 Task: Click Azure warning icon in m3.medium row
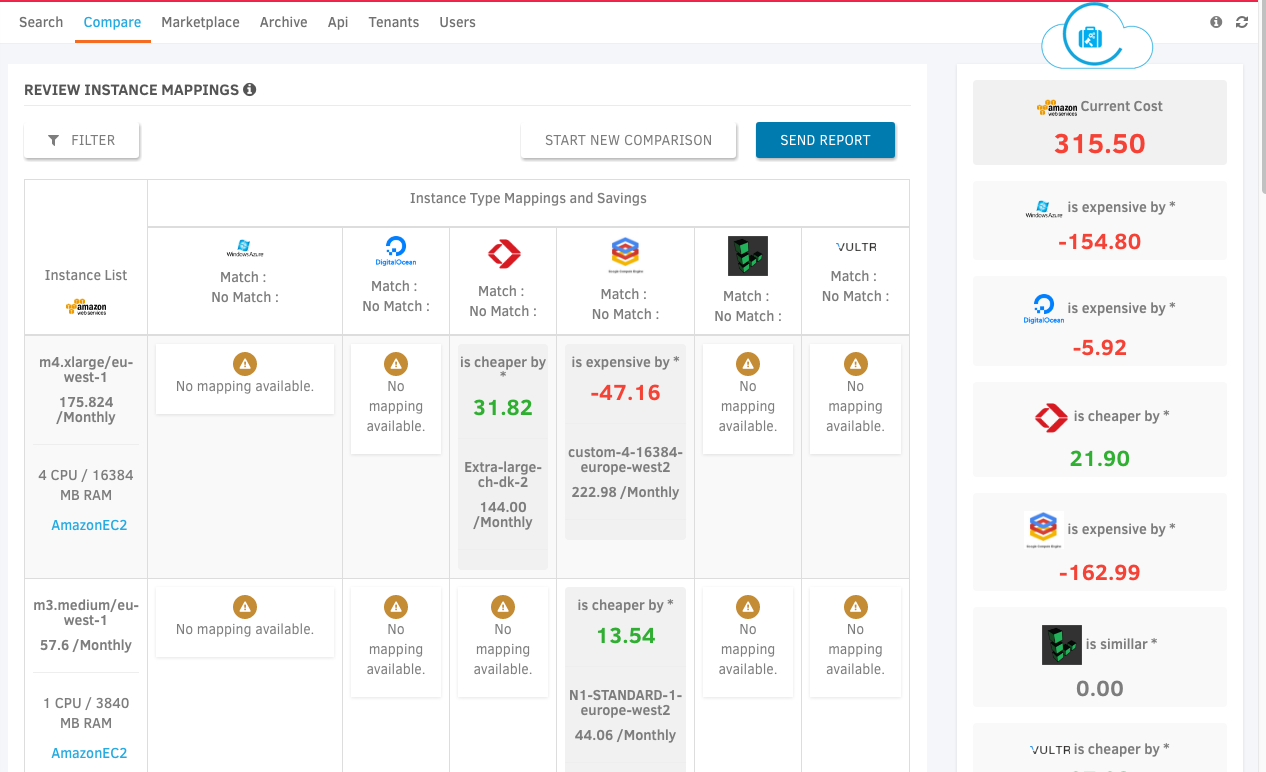tap(245, 606)
